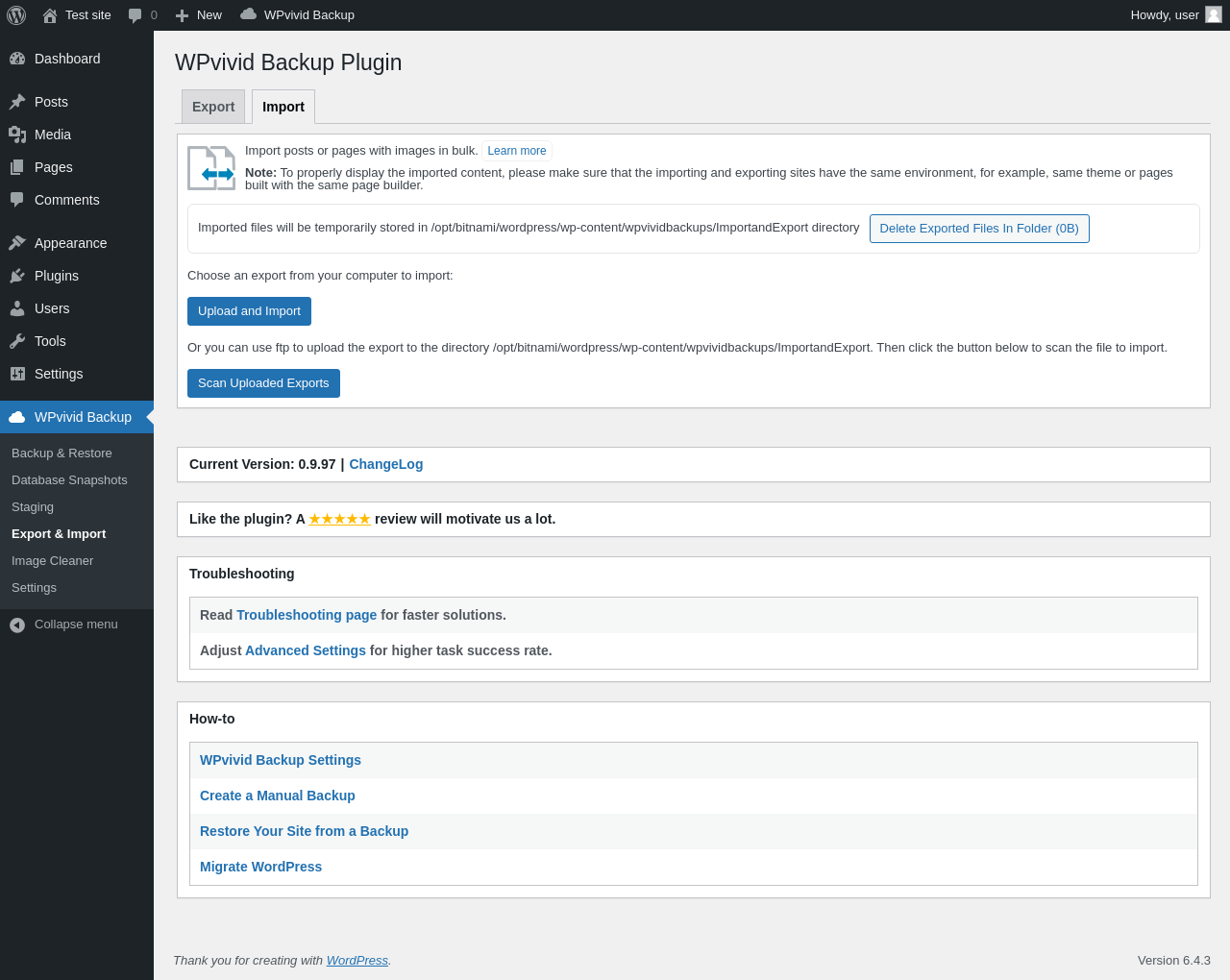
Task: Click the five-star review link
Action: [339, 519]
